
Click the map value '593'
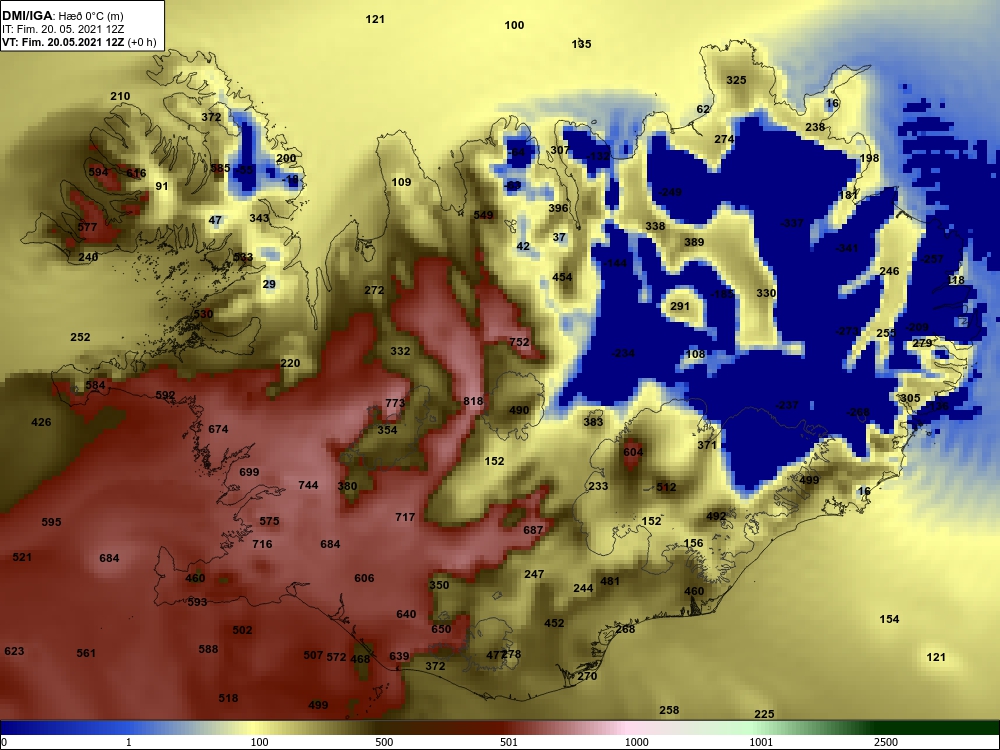coord(197,602)
